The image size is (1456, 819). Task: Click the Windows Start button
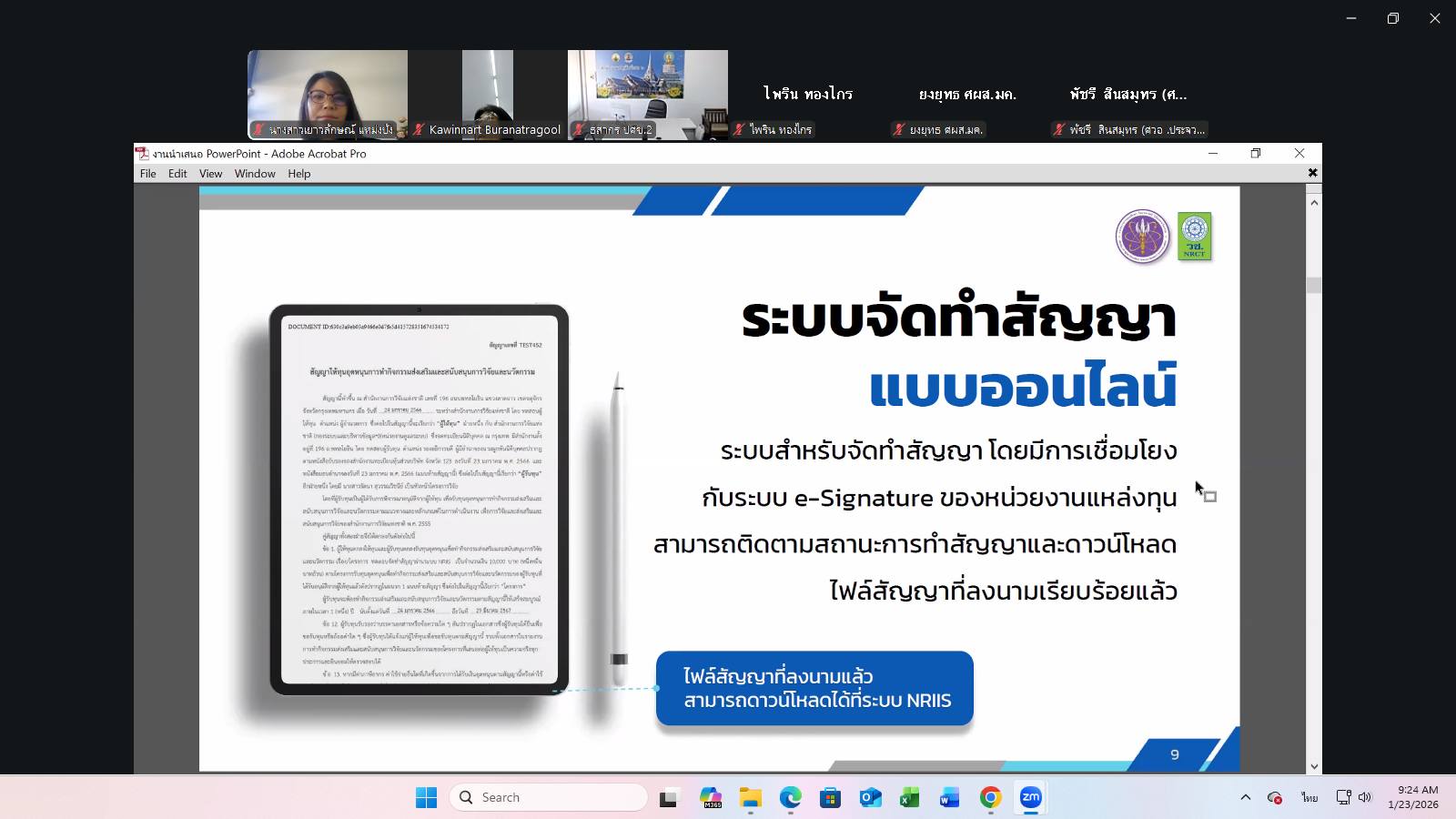coord(426,798)
